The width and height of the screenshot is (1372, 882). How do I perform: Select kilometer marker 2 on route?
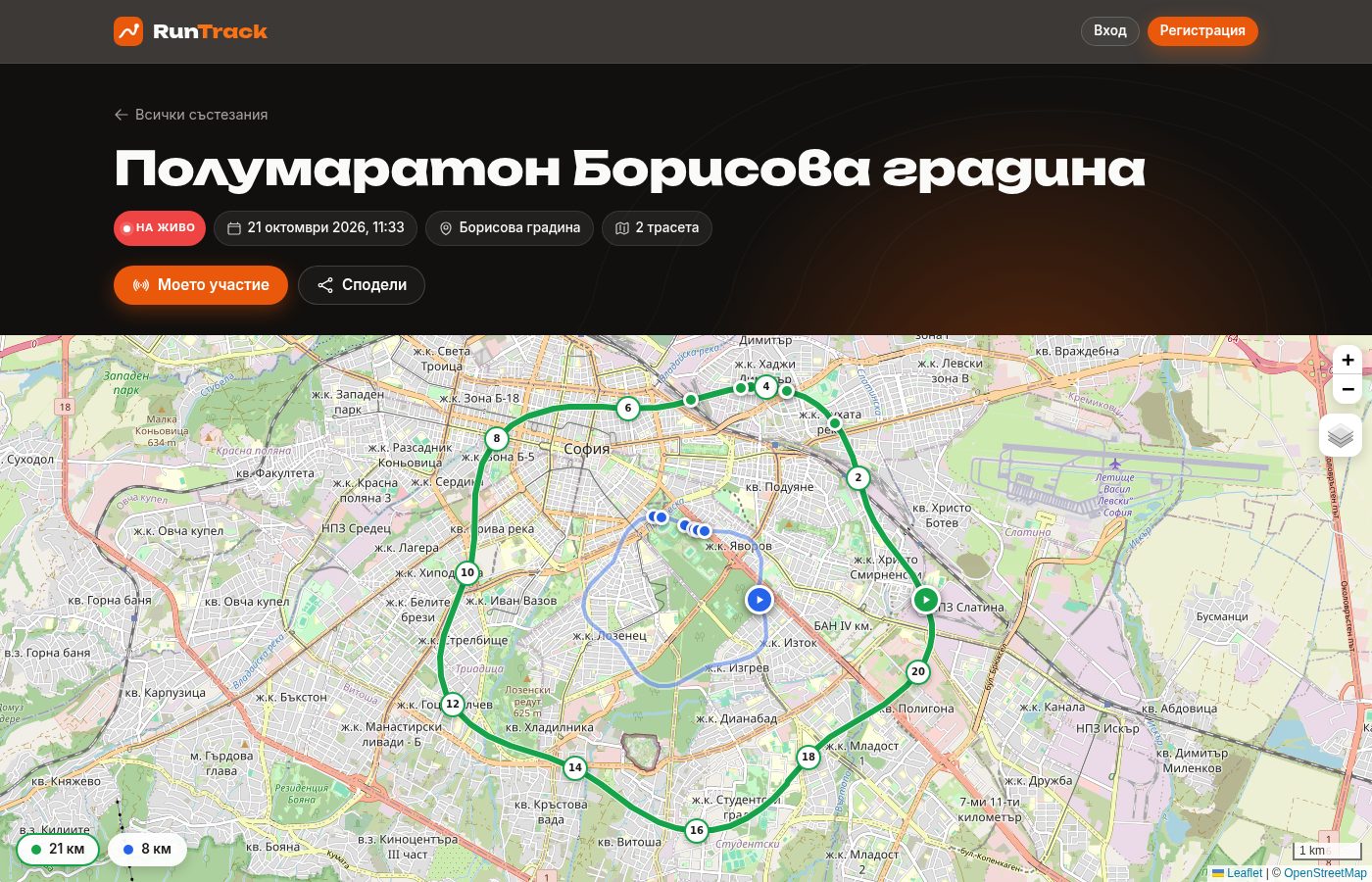click(x=858, y=478)
